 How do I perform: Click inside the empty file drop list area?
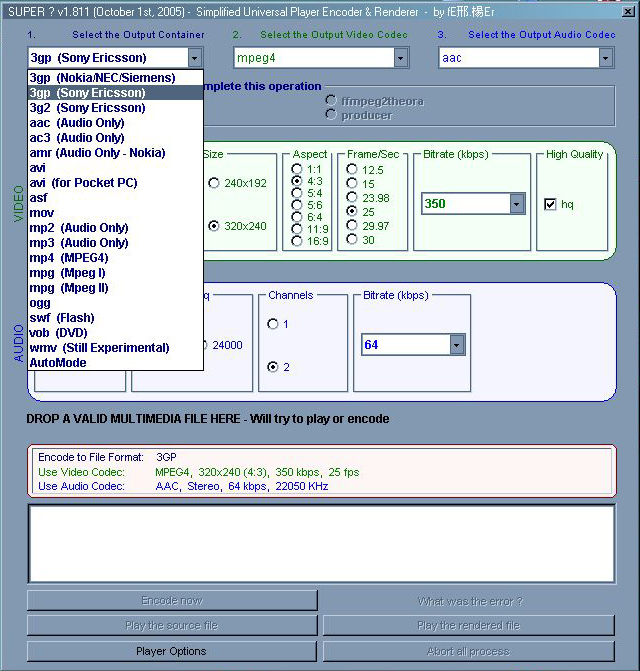[321, 543]
